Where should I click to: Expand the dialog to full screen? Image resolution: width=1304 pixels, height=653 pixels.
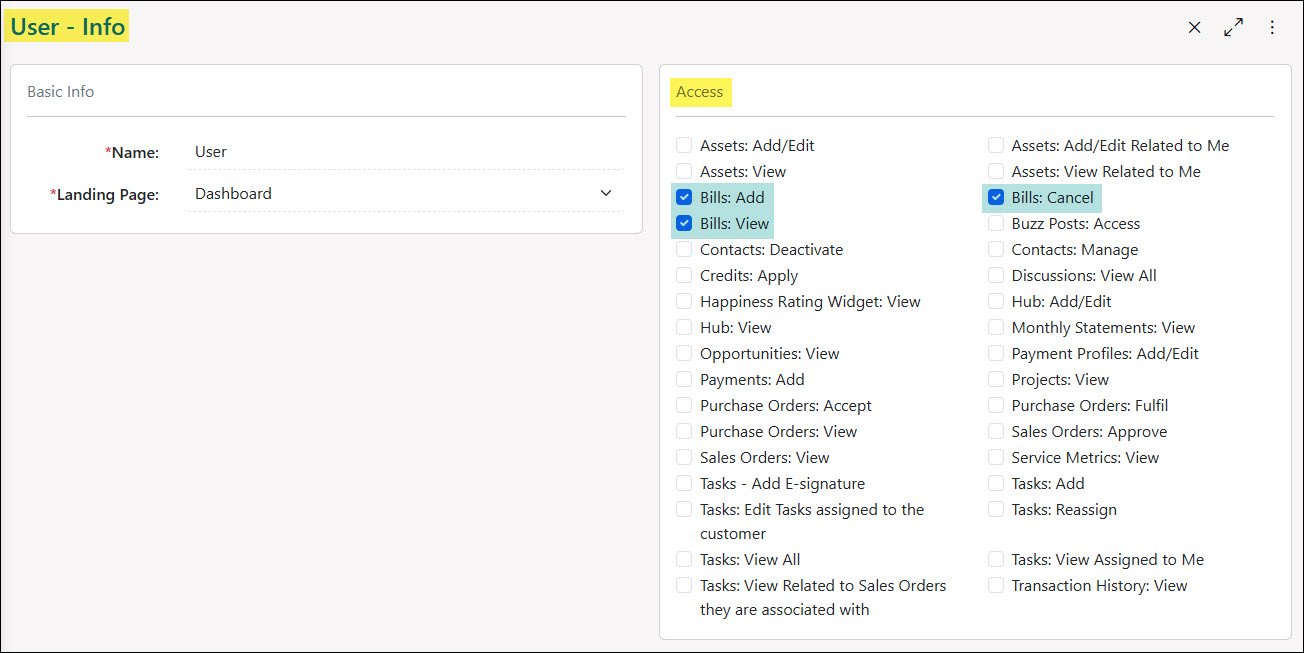[x=1234, y=27]
